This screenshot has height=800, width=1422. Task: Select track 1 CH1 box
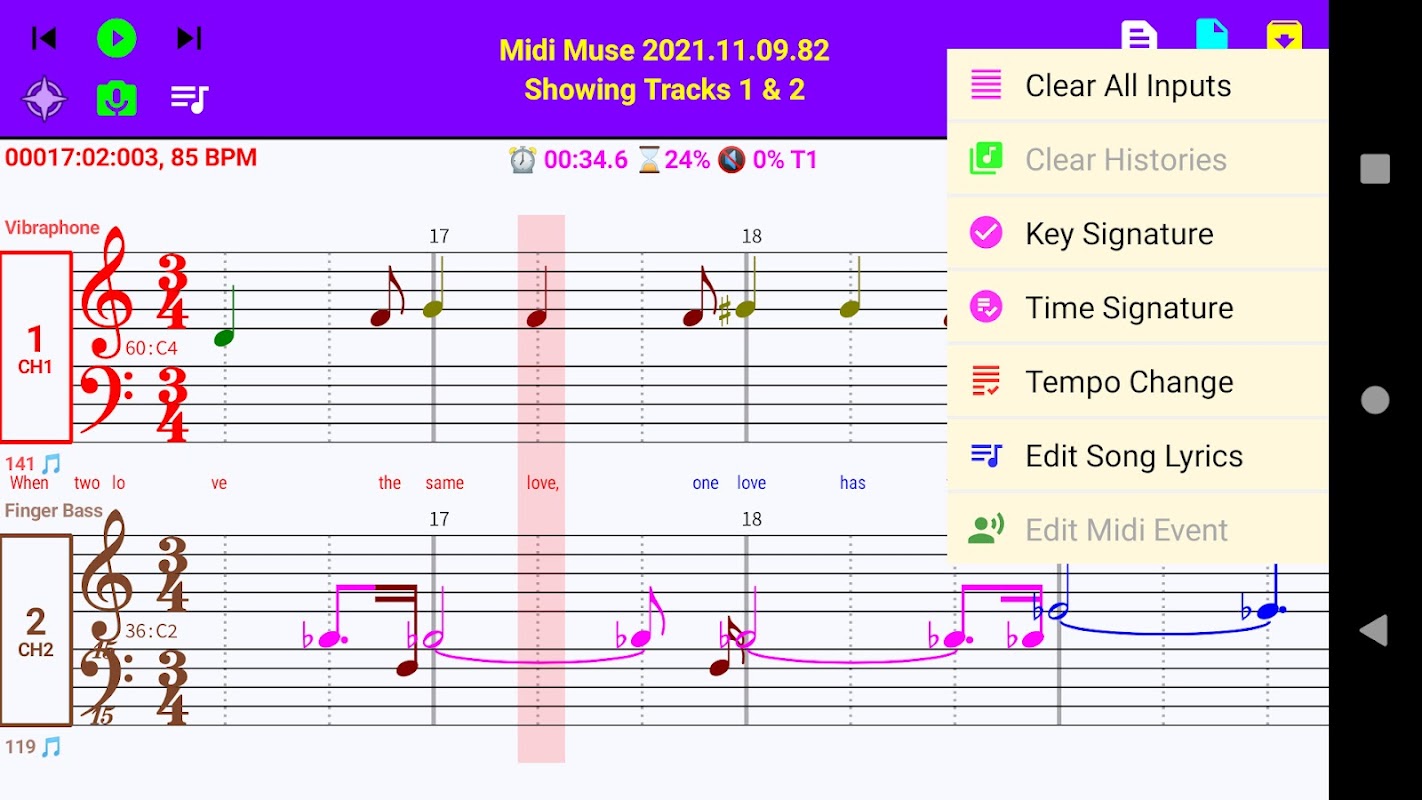[x=36, y=347]
